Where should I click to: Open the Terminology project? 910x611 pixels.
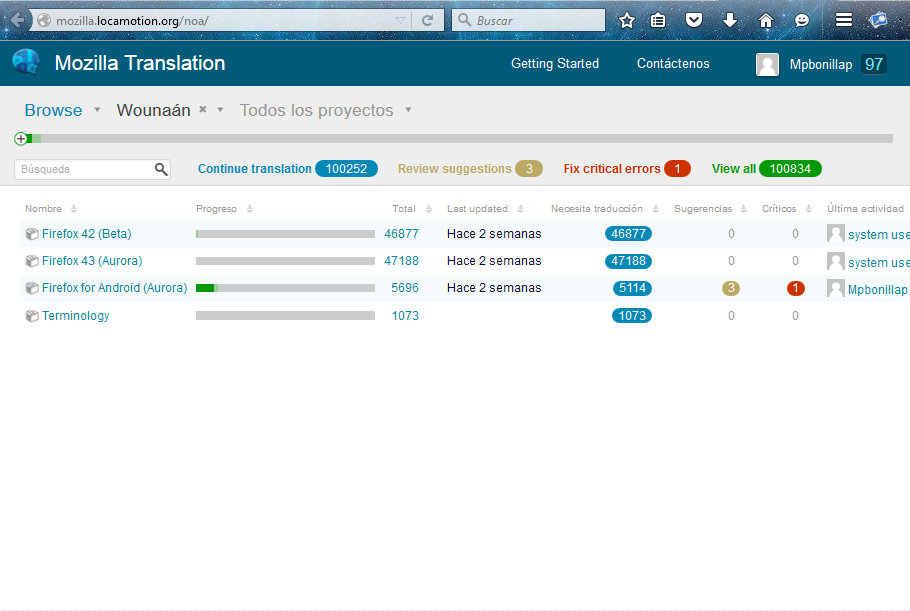tap(75, 316)
